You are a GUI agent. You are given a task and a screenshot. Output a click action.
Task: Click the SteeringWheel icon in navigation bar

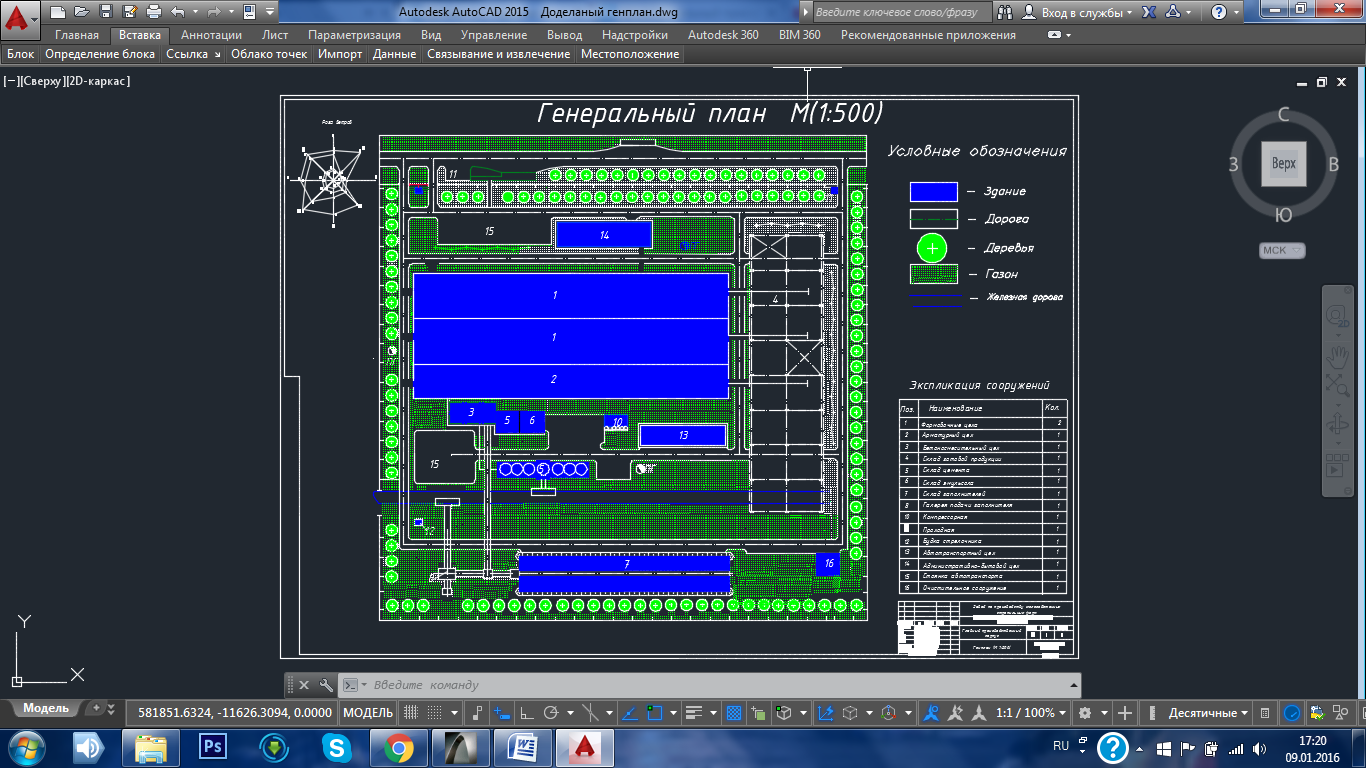click(x=1337, y=318)
